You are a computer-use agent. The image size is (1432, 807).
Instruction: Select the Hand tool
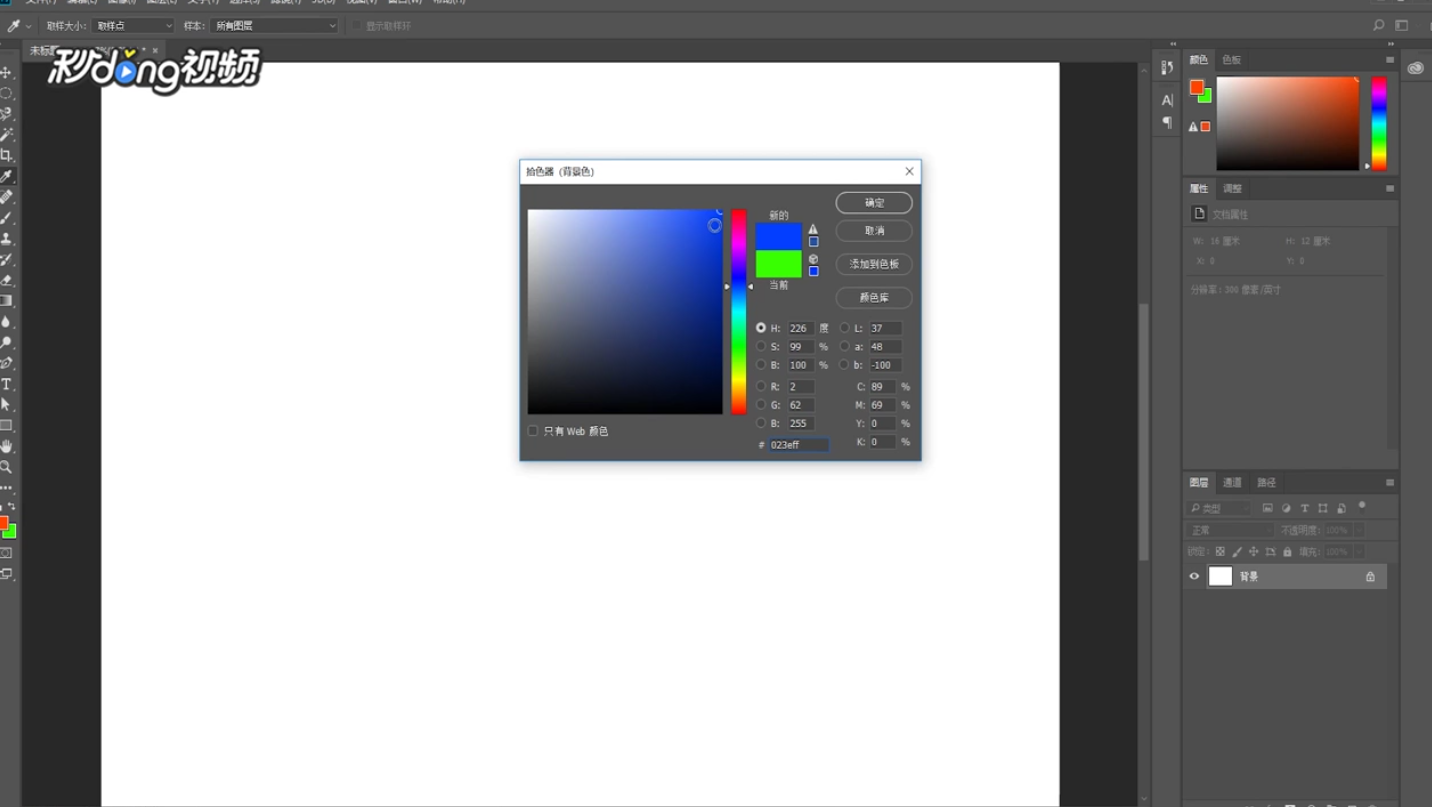point(6,447)
